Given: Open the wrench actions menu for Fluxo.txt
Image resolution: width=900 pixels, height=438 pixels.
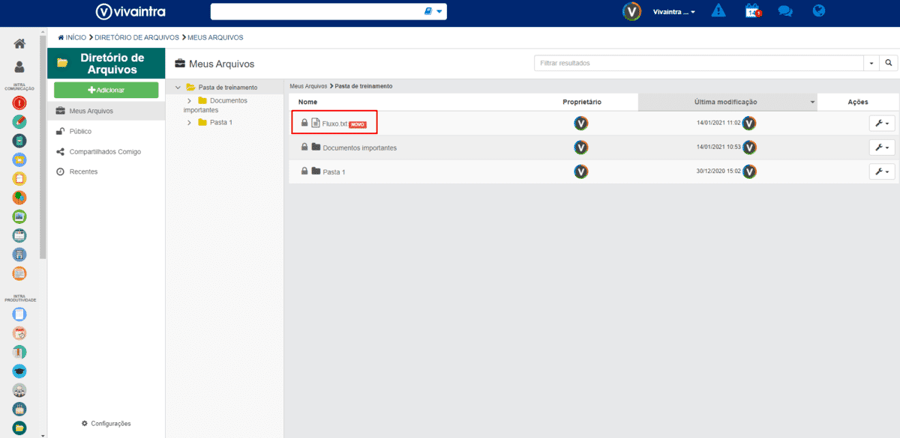Looking at the screenshot, I should click(882, 123).
